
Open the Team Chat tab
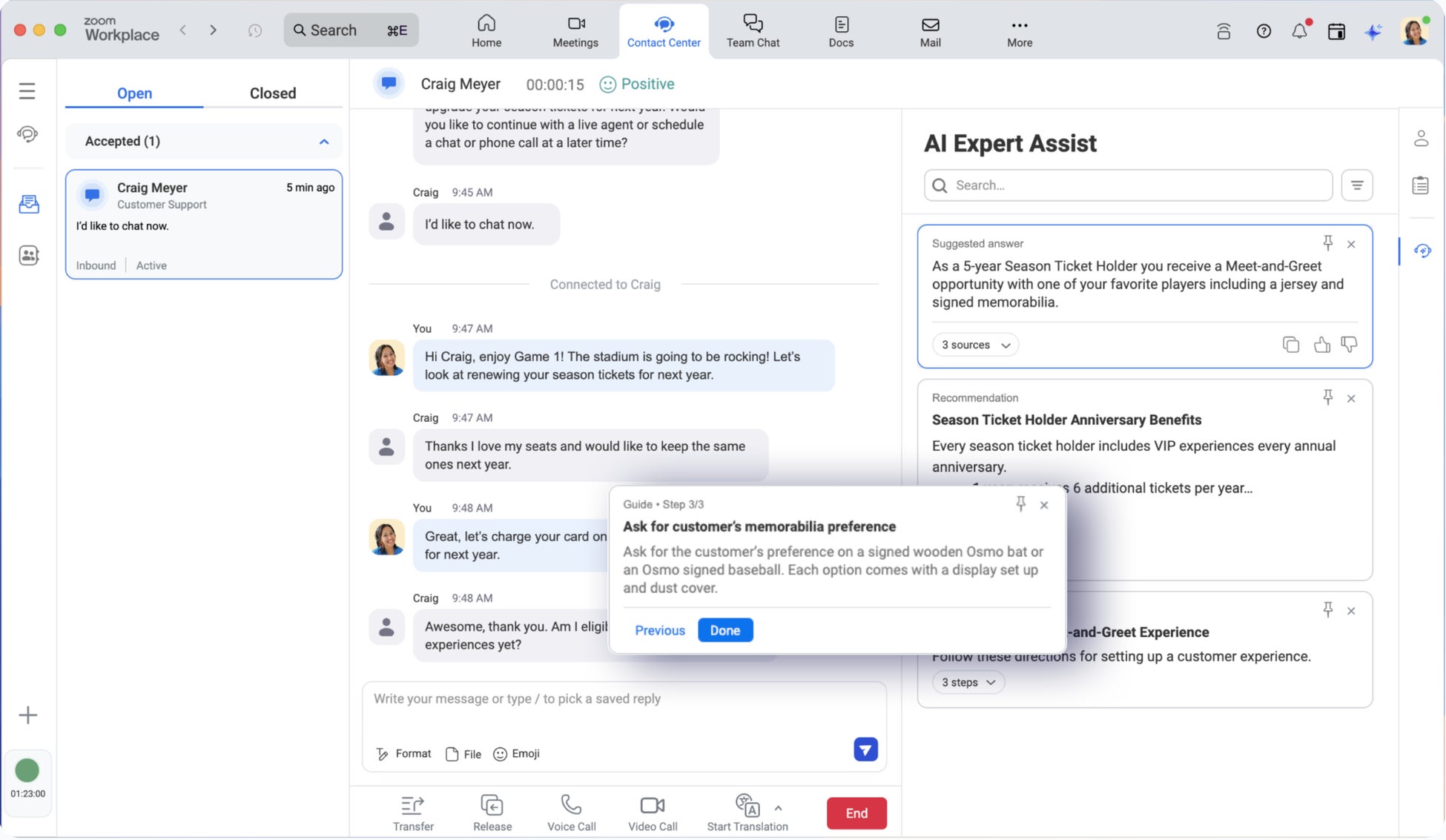click(x=752, y=31)
